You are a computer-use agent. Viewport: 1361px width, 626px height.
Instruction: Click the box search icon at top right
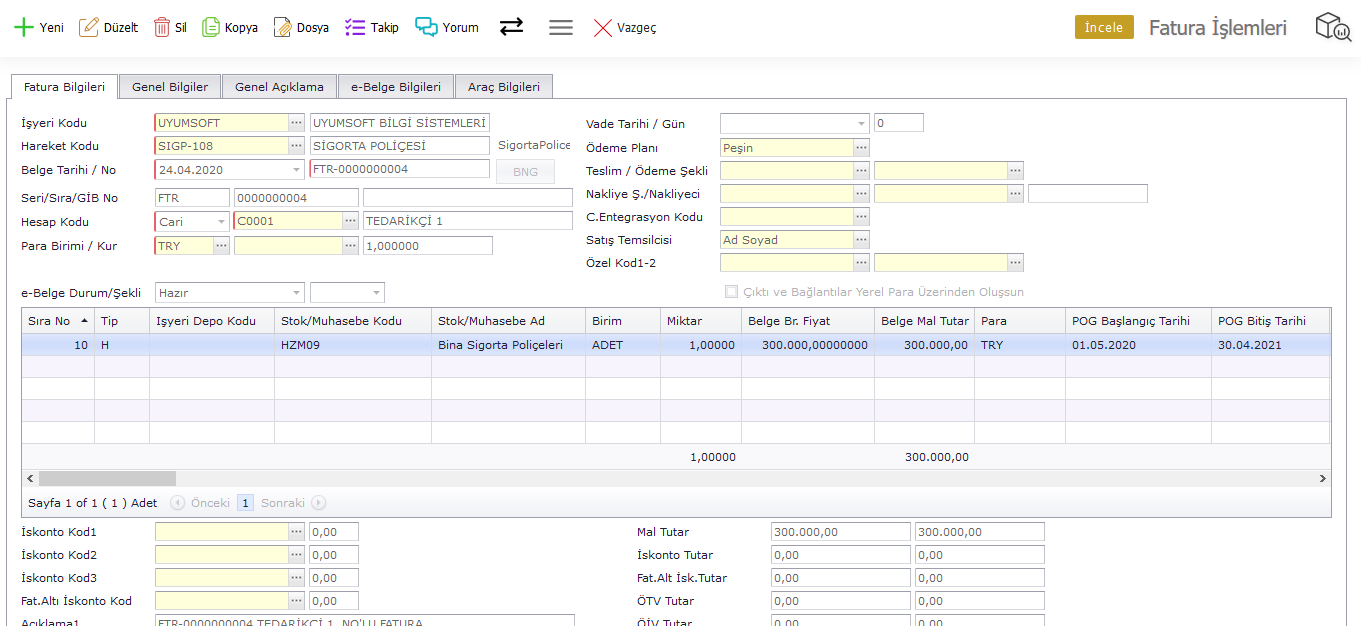click(1332, 27)
